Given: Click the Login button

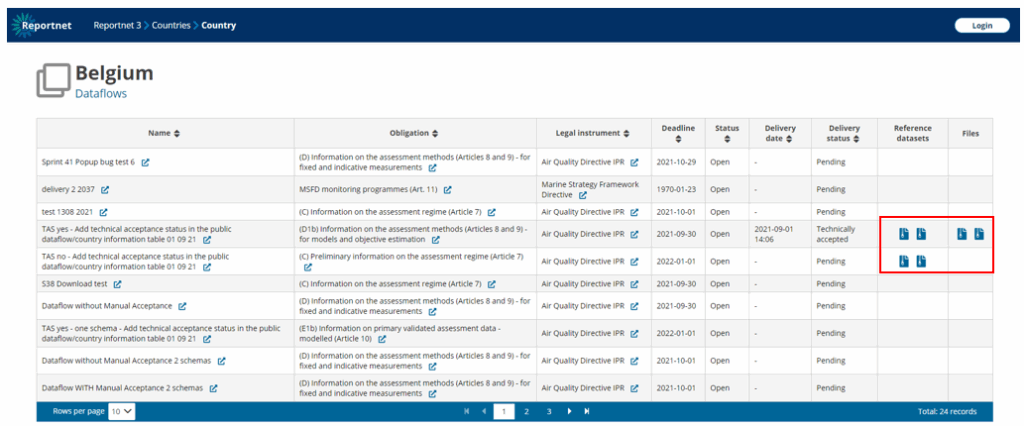Looking at the screenshot, I should click(982, 25).
